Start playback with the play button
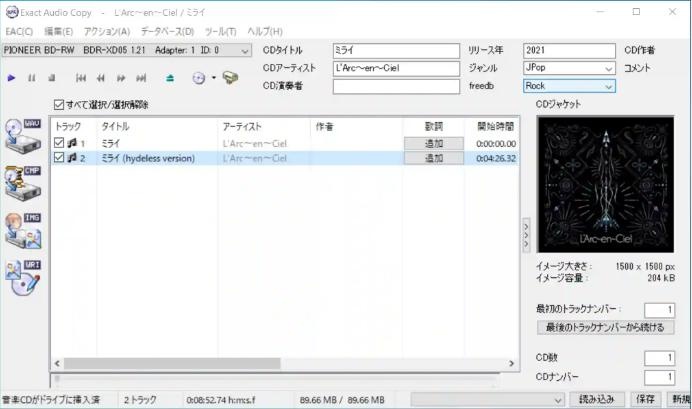Image resolution: width=692 pixels, height=409 pixels. 11,78
